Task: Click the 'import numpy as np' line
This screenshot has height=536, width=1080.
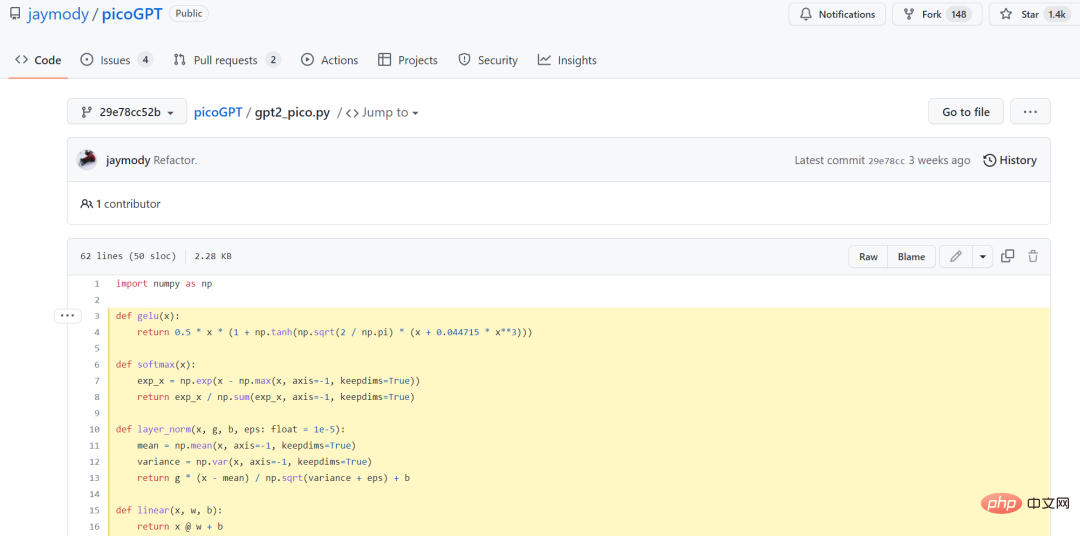Action: 164,283
